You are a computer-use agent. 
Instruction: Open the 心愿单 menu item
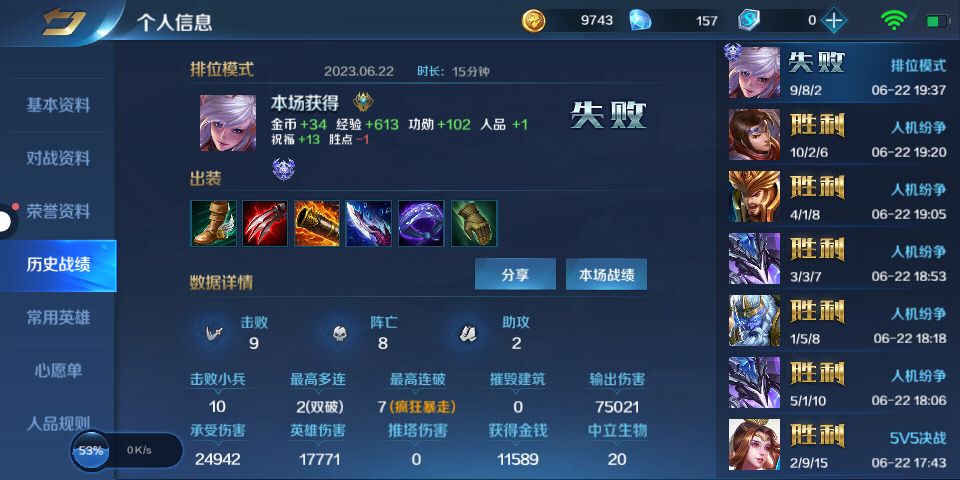point(58,370)
